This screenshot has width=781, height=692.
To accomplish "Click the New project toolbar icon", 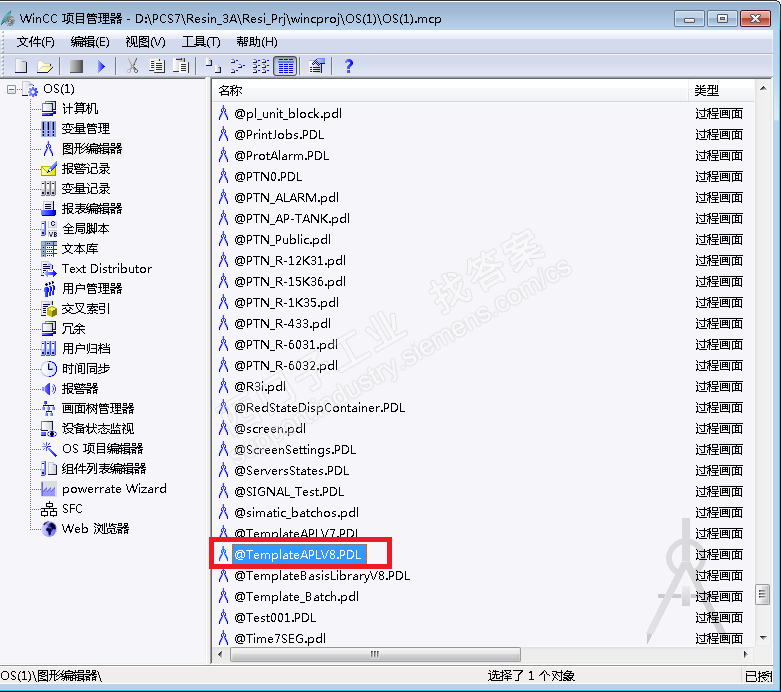I will [x=21, y=66].
